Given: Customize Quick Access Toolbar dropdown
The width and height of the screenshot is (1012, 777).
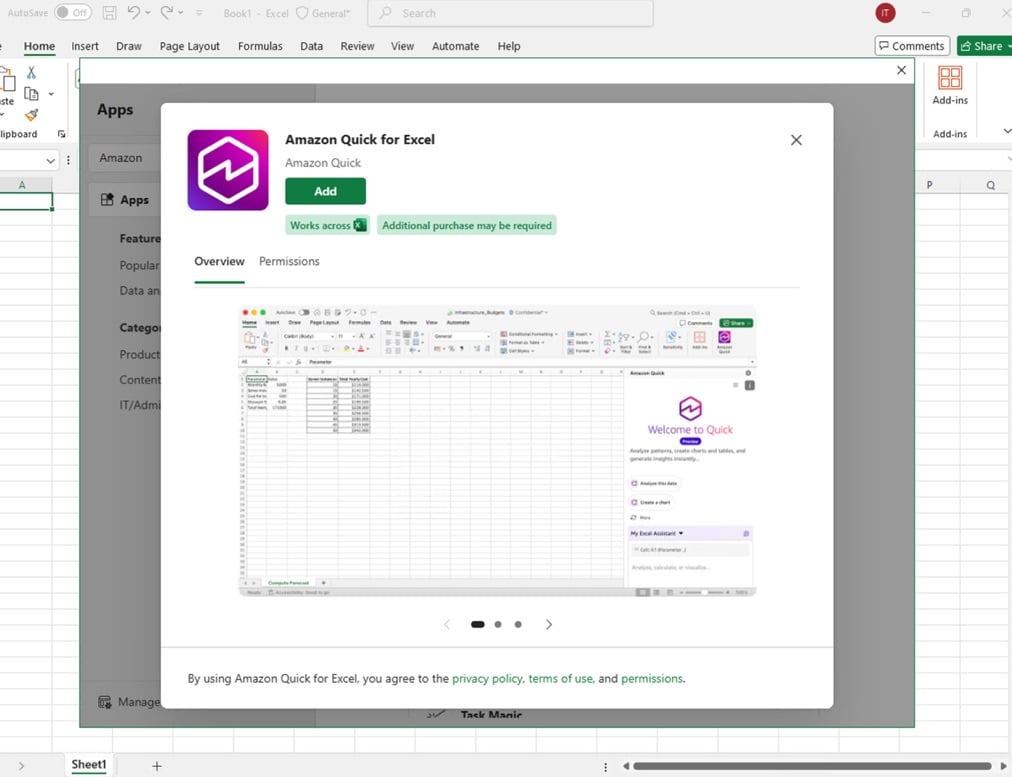Looking at the screenshot, I should (x=199, y=13).
